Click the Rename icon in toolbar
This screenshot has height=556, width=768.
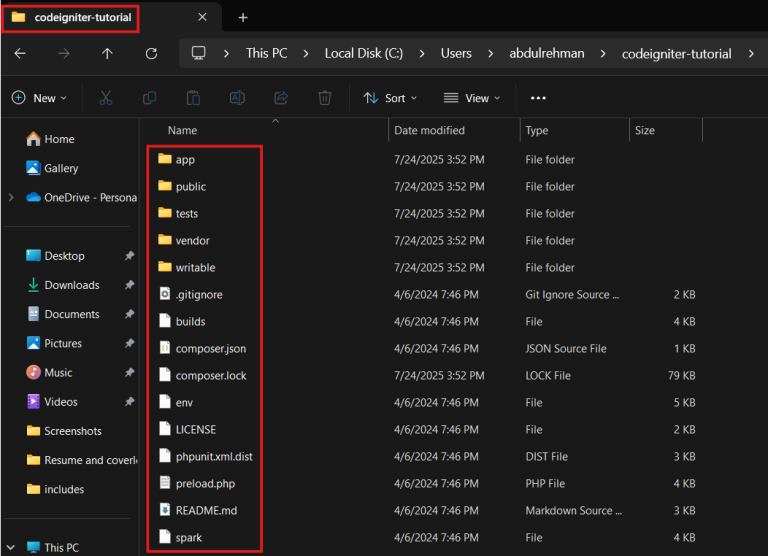point(238,98)
